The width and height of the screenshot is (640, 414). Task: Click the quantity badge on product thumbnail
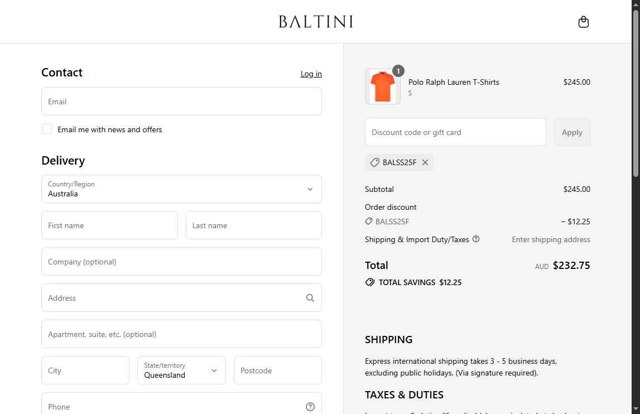398,71
